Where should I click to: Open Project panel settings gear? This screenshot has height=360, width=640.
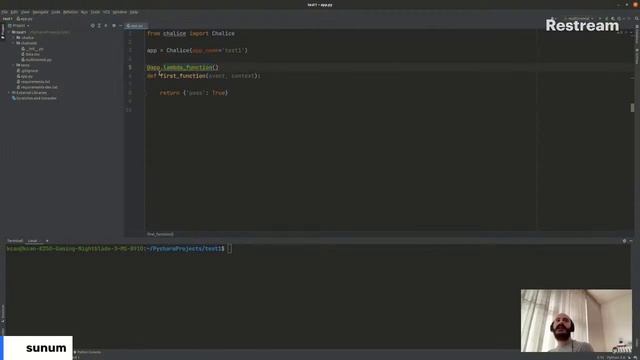(114, 26)
